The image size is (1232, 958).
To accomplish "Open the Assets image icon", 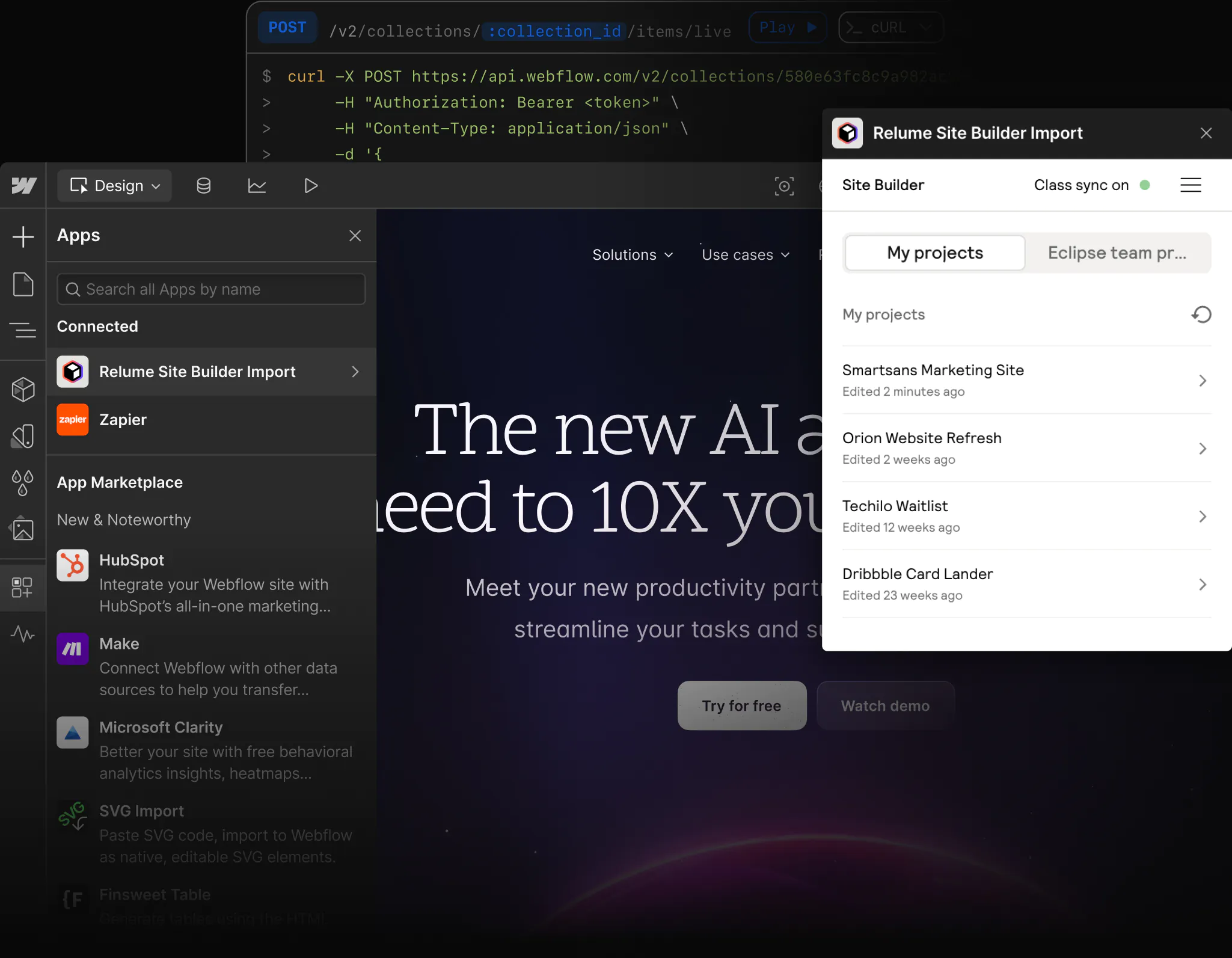I will 23,529.
